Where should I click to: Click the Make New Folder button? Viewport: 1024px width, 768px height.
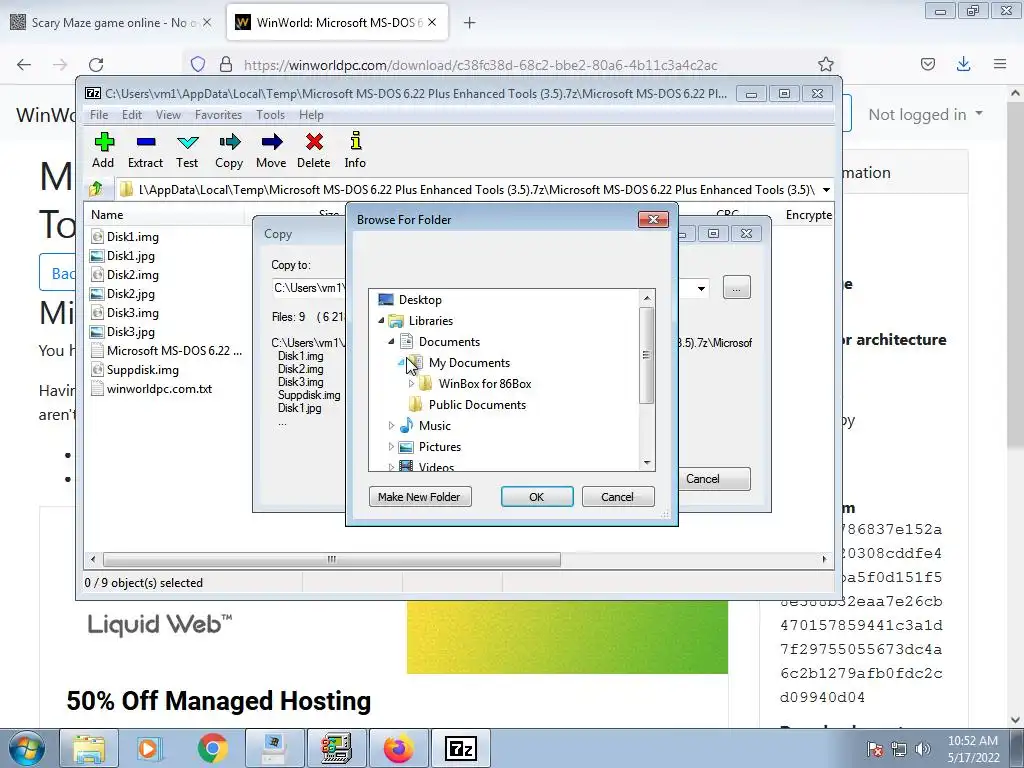pyautogui.click(x=419, y=497)
